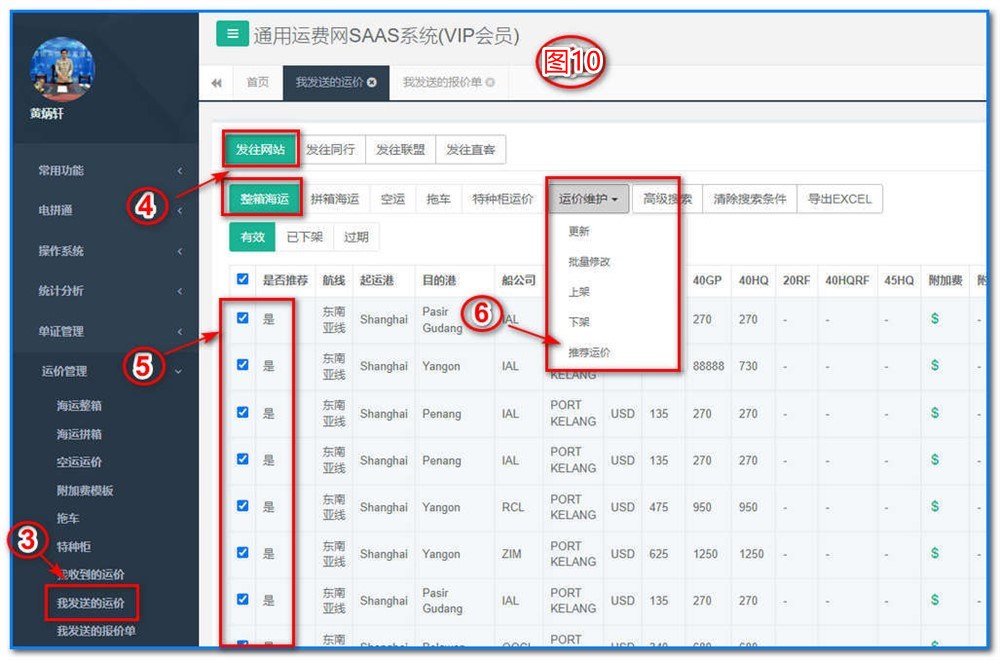Close the 我发送的运价 tab with its x icon
This screenshot has height=660, width=1000.
372,83
